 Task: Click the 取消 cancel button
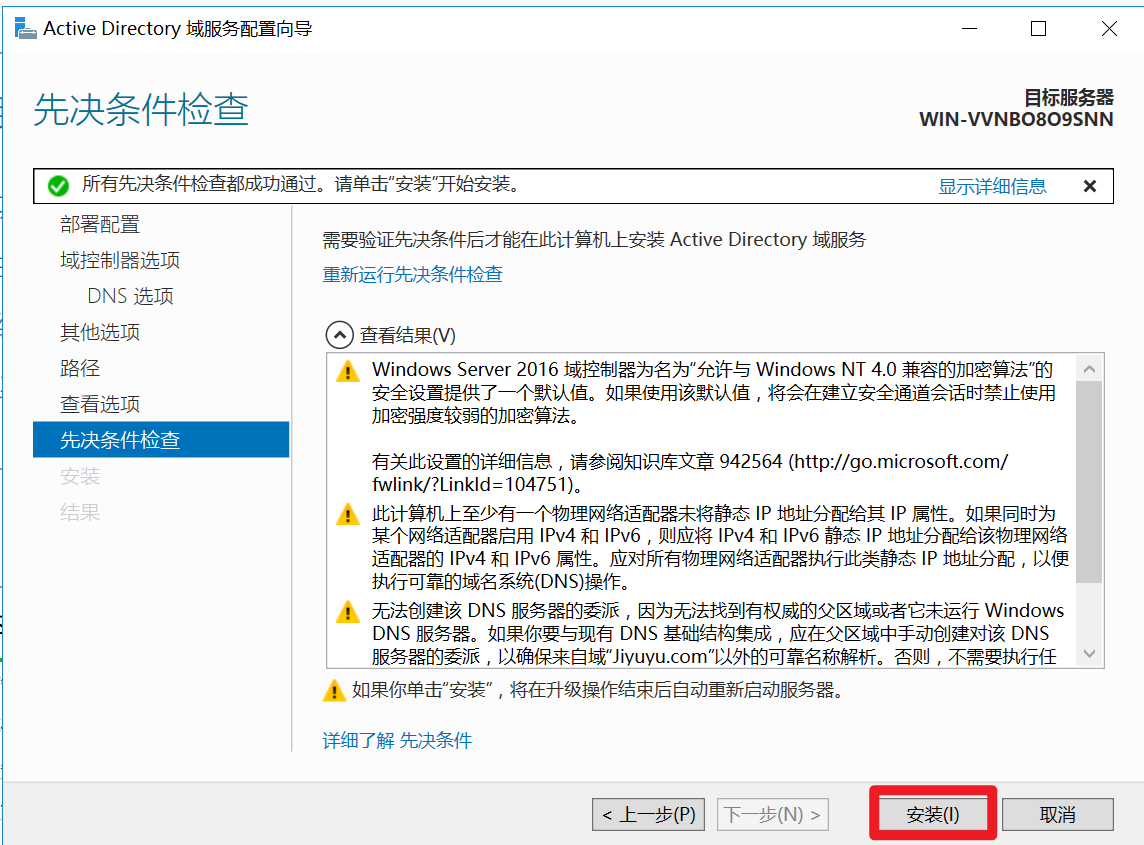coord(1057,814)
